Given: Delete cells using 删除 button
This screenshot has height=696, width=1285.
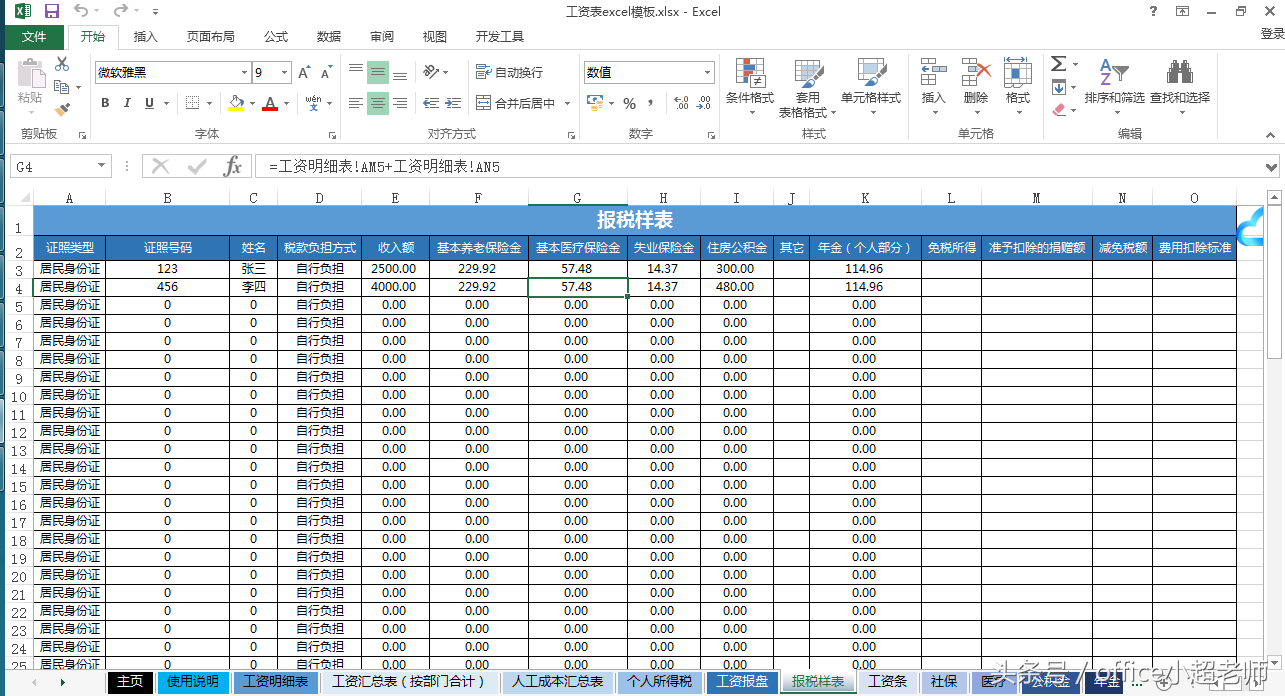Looking at the screenshot, I should (976, 86).
